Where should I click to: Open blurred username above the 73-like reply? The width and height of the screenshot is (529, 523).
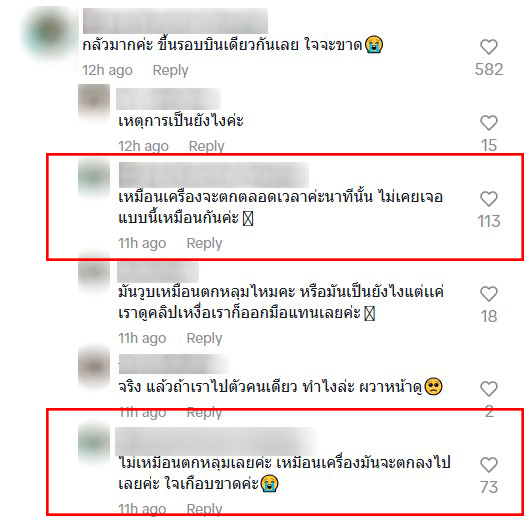click(216, 441)
